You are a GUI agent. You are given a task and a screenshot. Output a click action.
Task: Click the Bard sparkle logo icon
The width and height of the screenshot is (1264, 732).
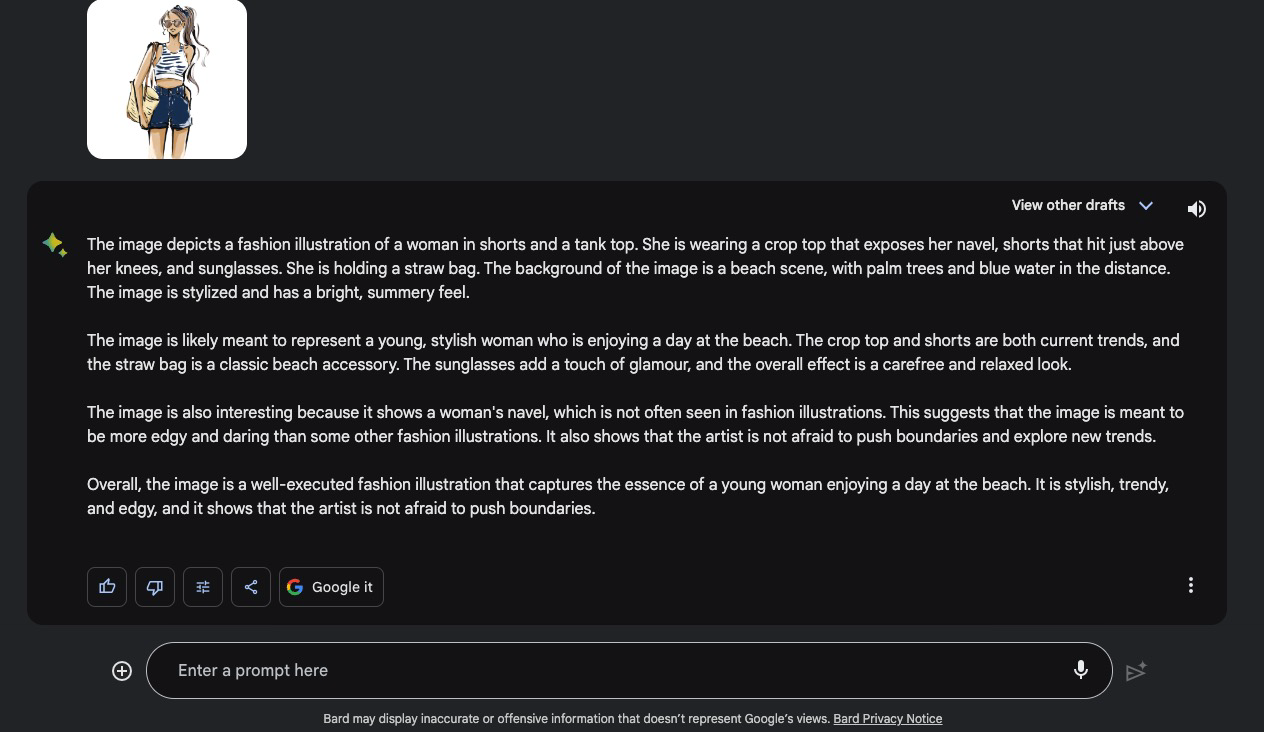pos(55,244)
